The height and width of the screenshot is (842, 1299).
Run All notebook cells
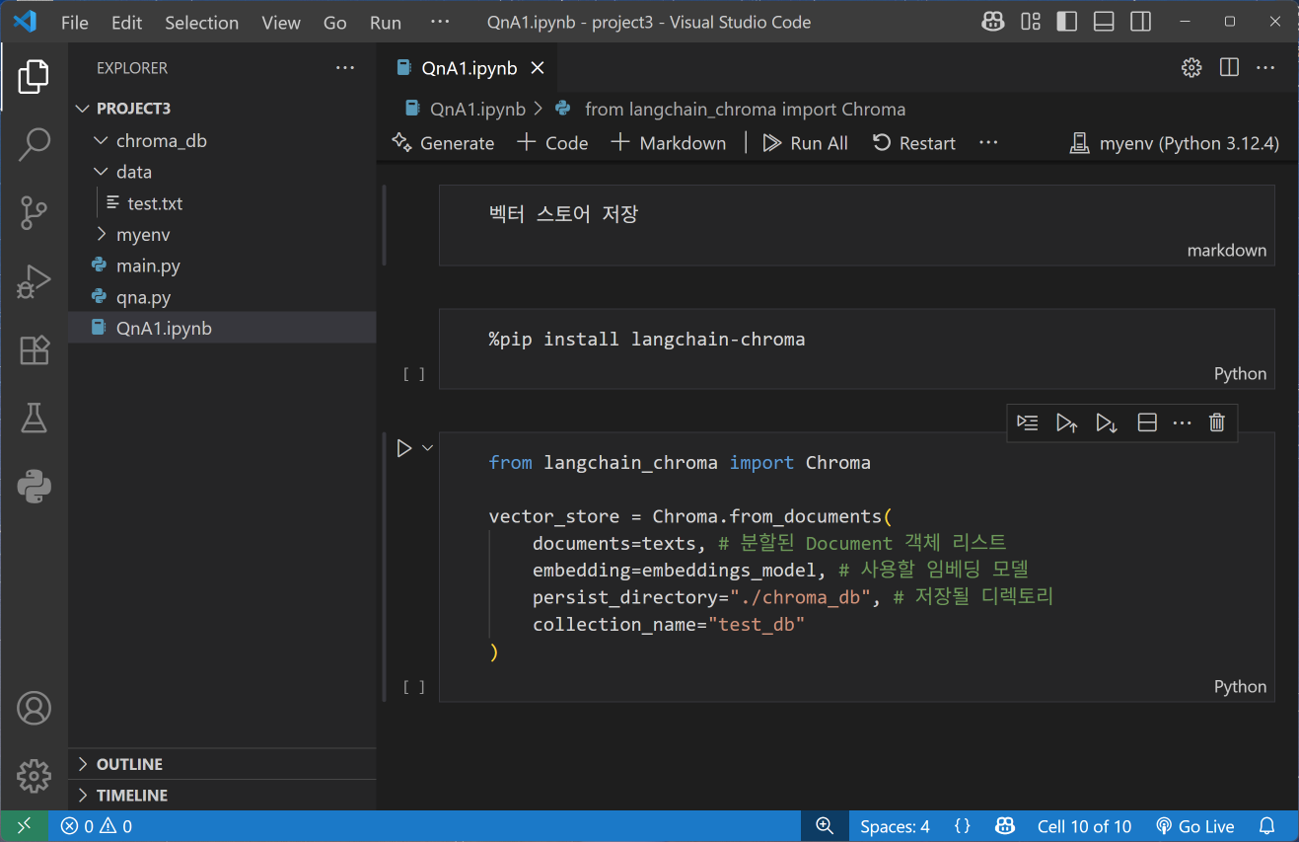tap(805, 143)
